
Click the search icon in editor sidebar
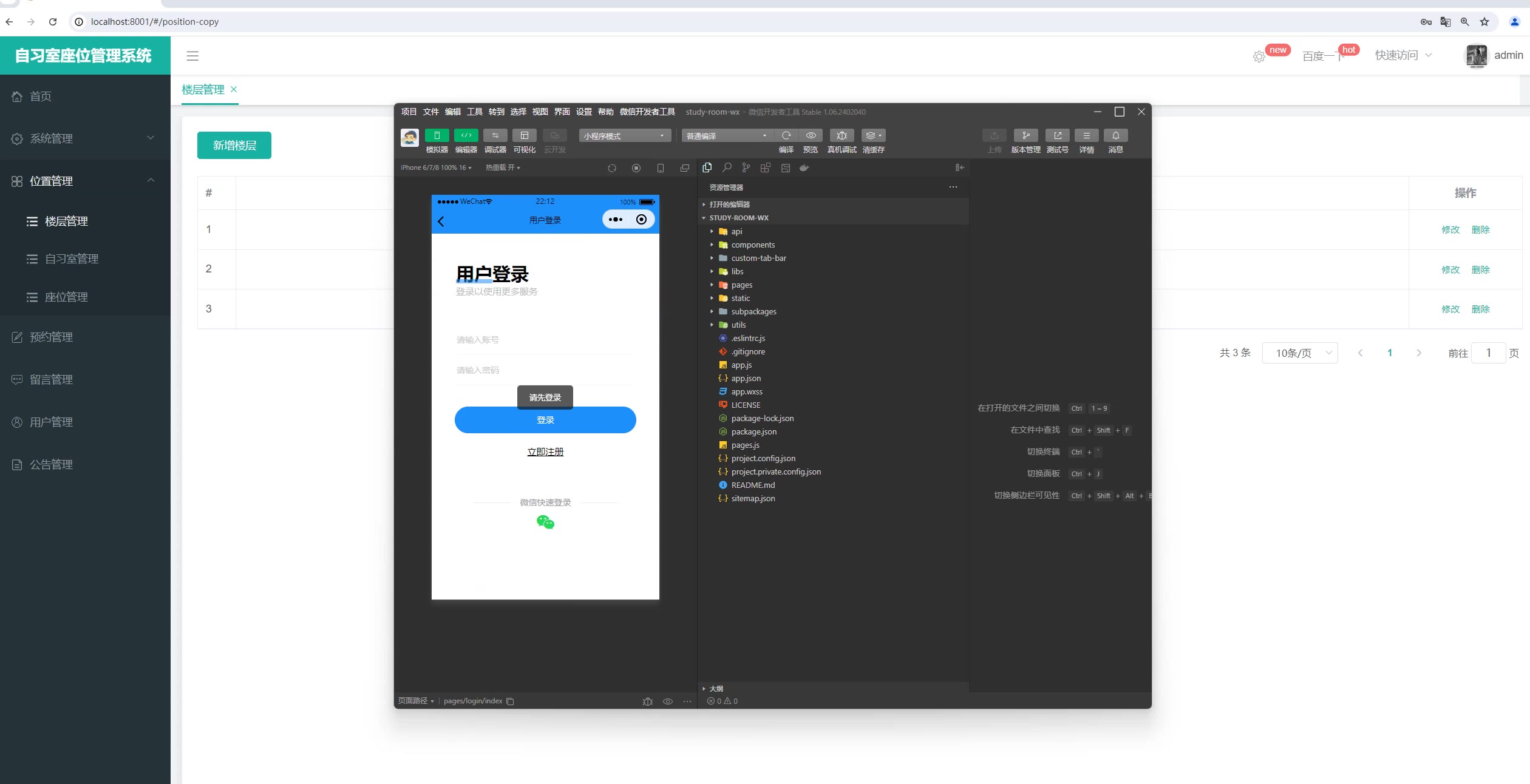727,167
